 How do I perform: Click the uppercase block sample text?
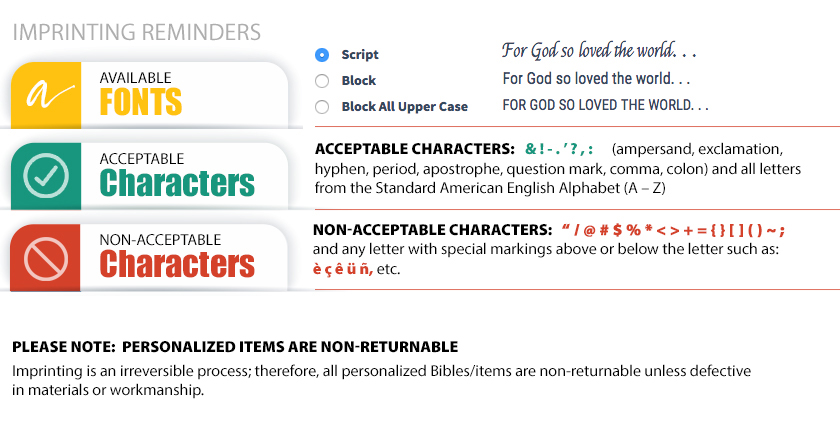pos(605,105)
